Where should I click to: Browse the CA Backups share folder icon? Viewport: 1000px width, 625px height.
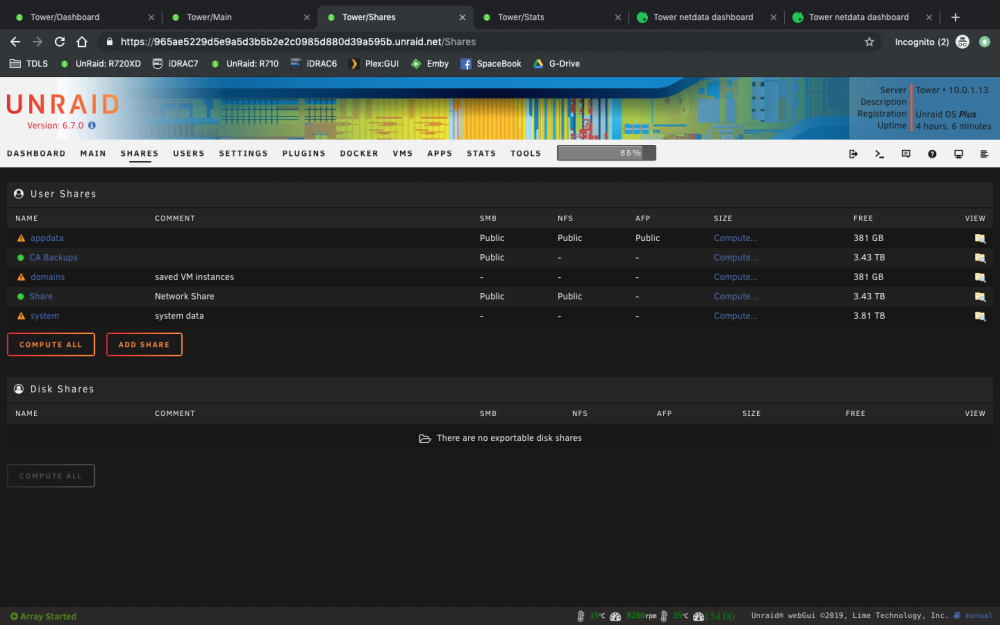(980, 258)
